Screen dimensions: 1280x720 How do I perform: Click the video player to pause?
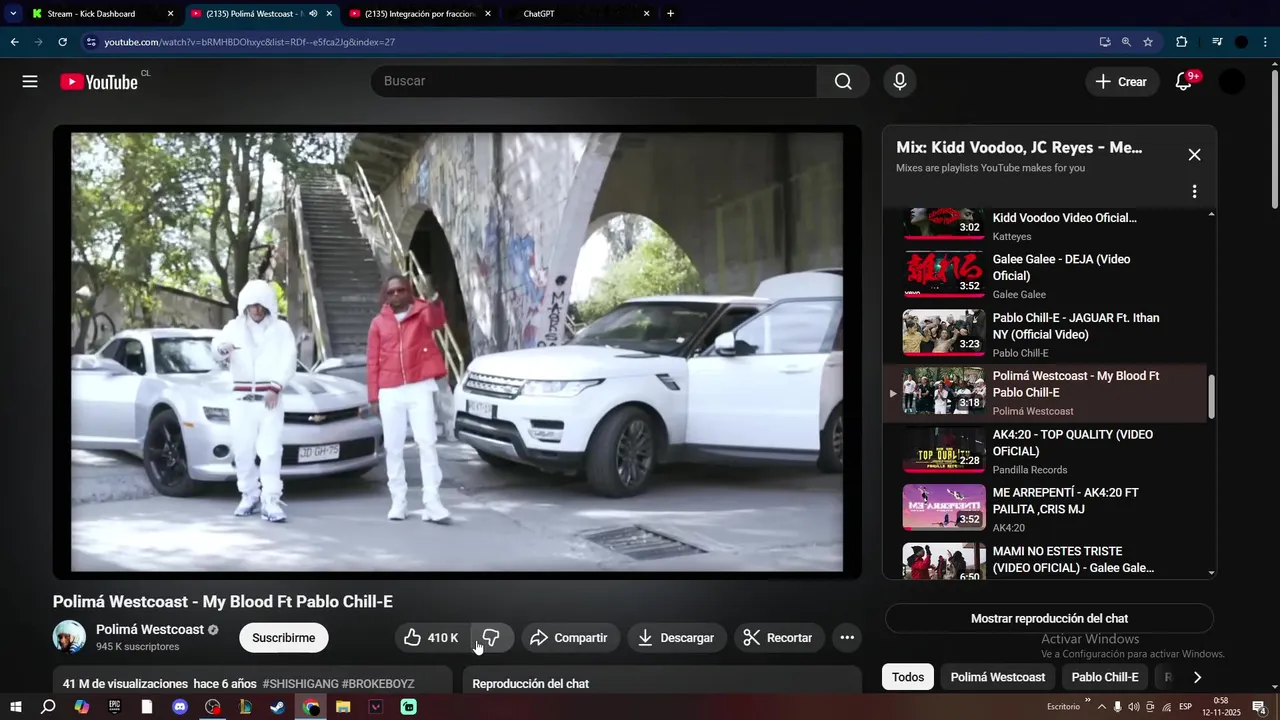pyautogui.click(x=457, y=352)
